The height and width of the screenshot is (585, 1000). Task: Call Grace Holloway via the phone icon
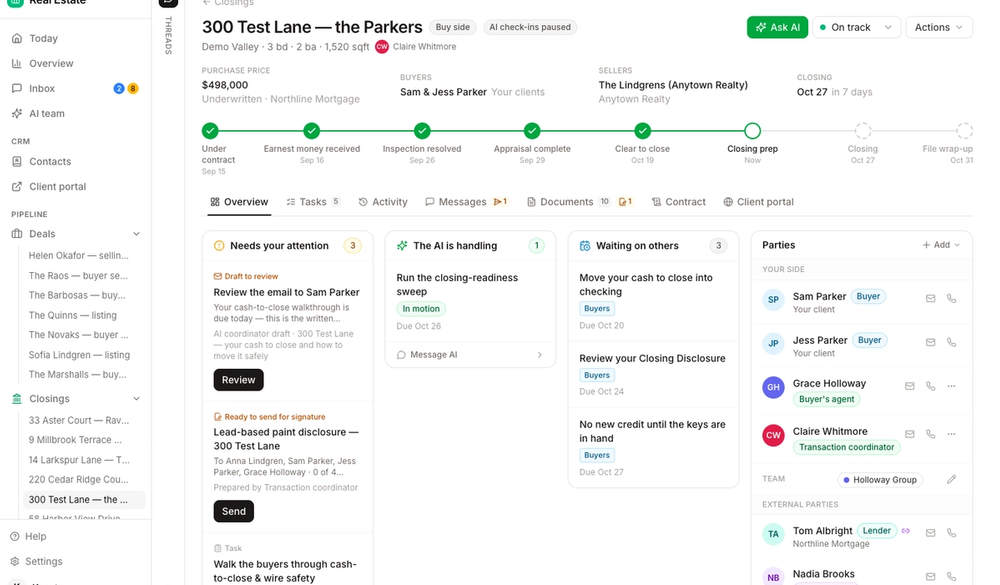930,386
